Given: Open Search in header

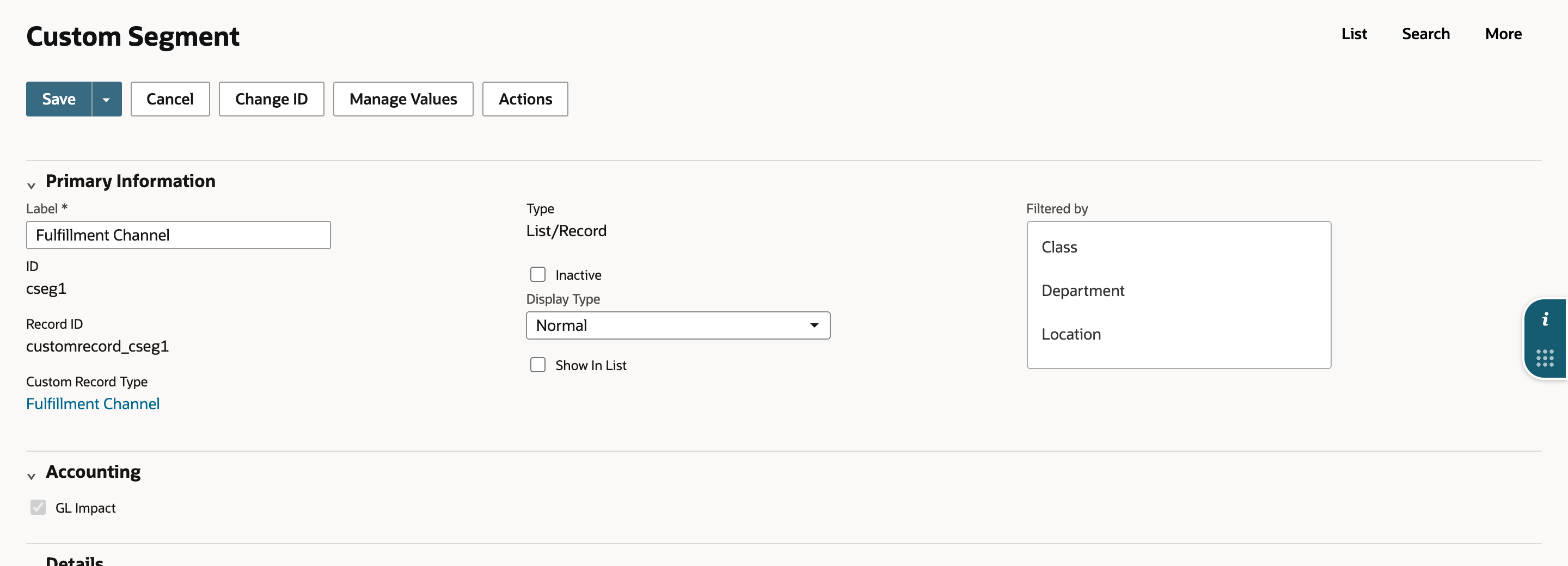Looking at the screenshot, I should tap(1425, 34).
